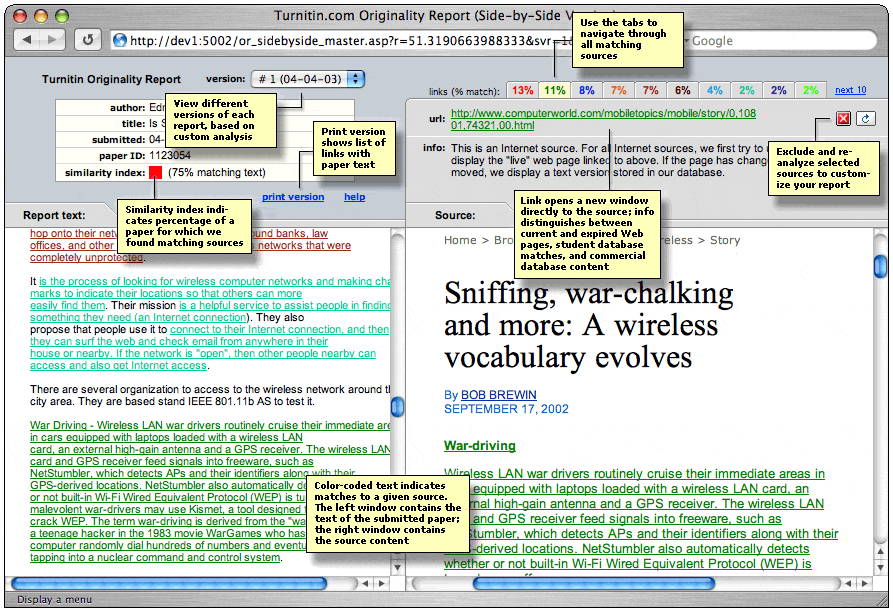
Task: Switch to the 8% match tab
Action: coord(586,90)
